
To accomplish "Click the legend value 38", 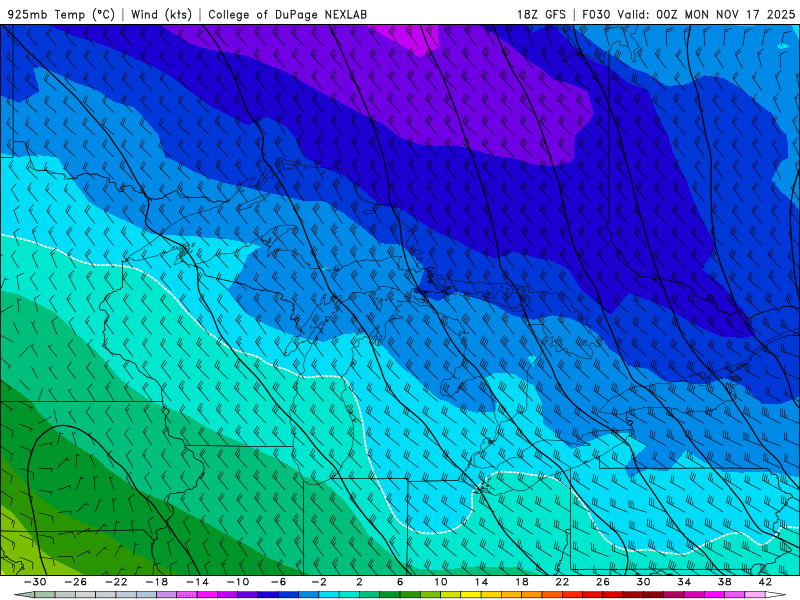I will [x=724, y=582].
